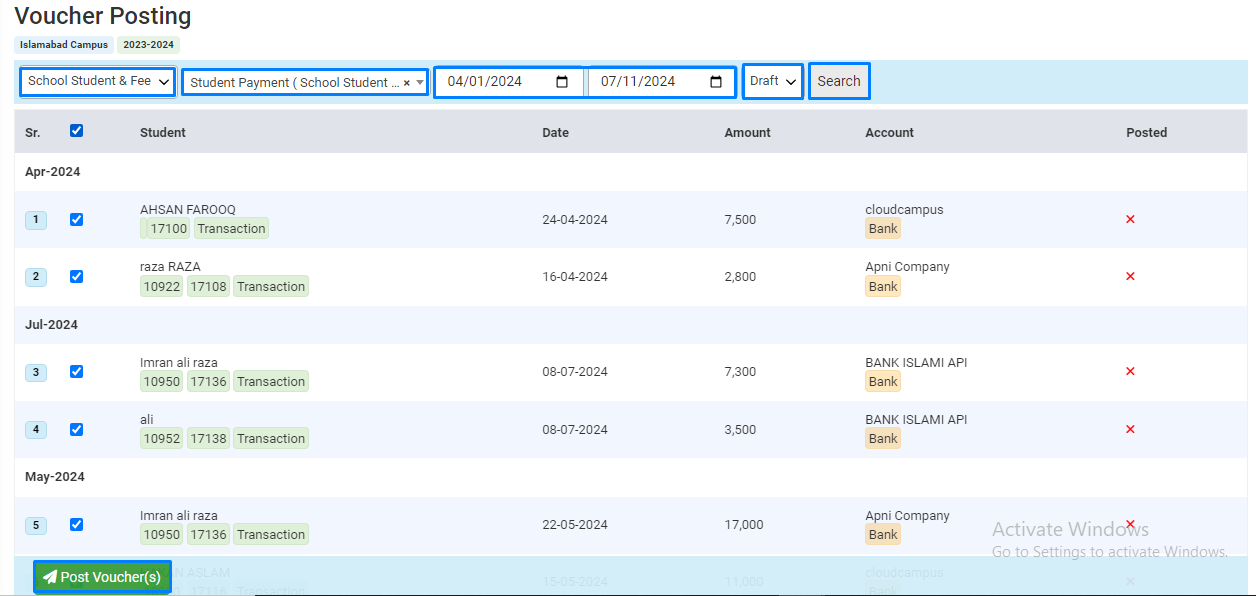Click the serial number 1 badge

[36, 220]
